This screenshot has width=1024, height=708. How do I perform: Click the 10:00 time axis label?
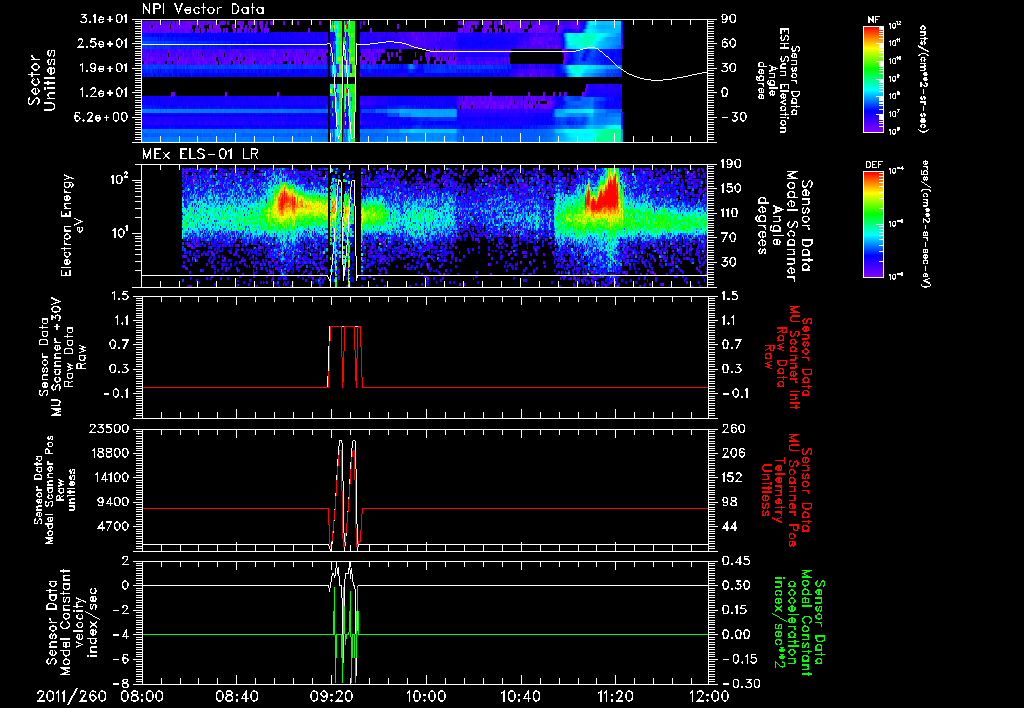click(426, 696)
